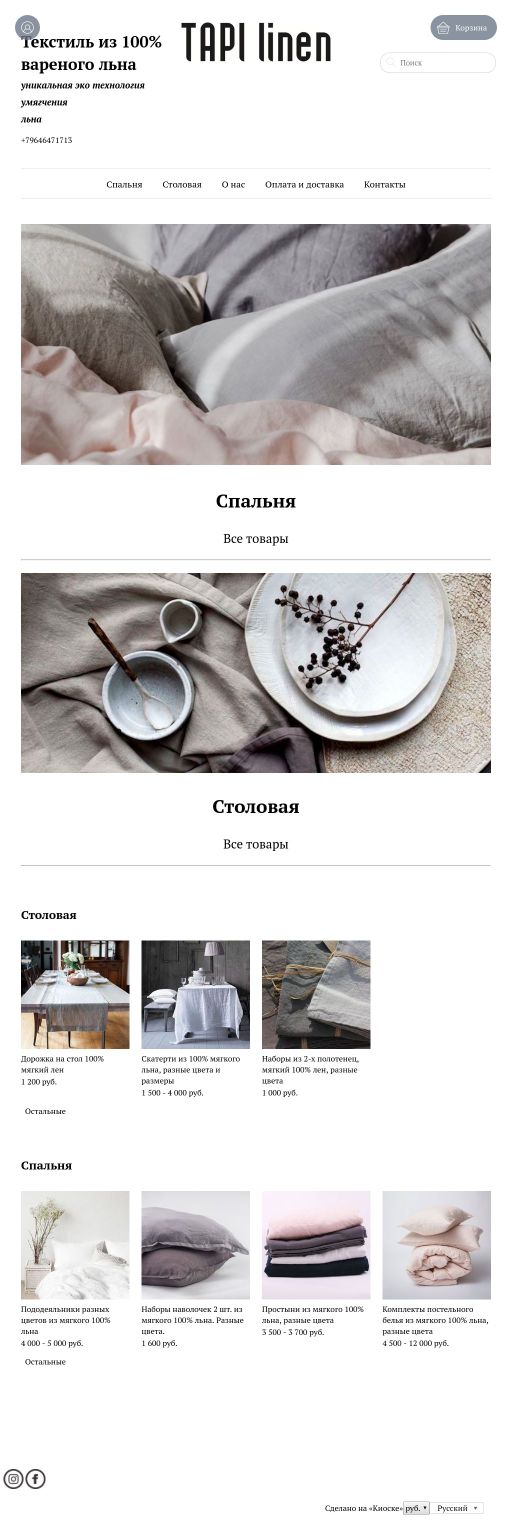Screen dimensions: 512x1532
Task: Click the TAPI linen logo
Action: tap(256, 43)
